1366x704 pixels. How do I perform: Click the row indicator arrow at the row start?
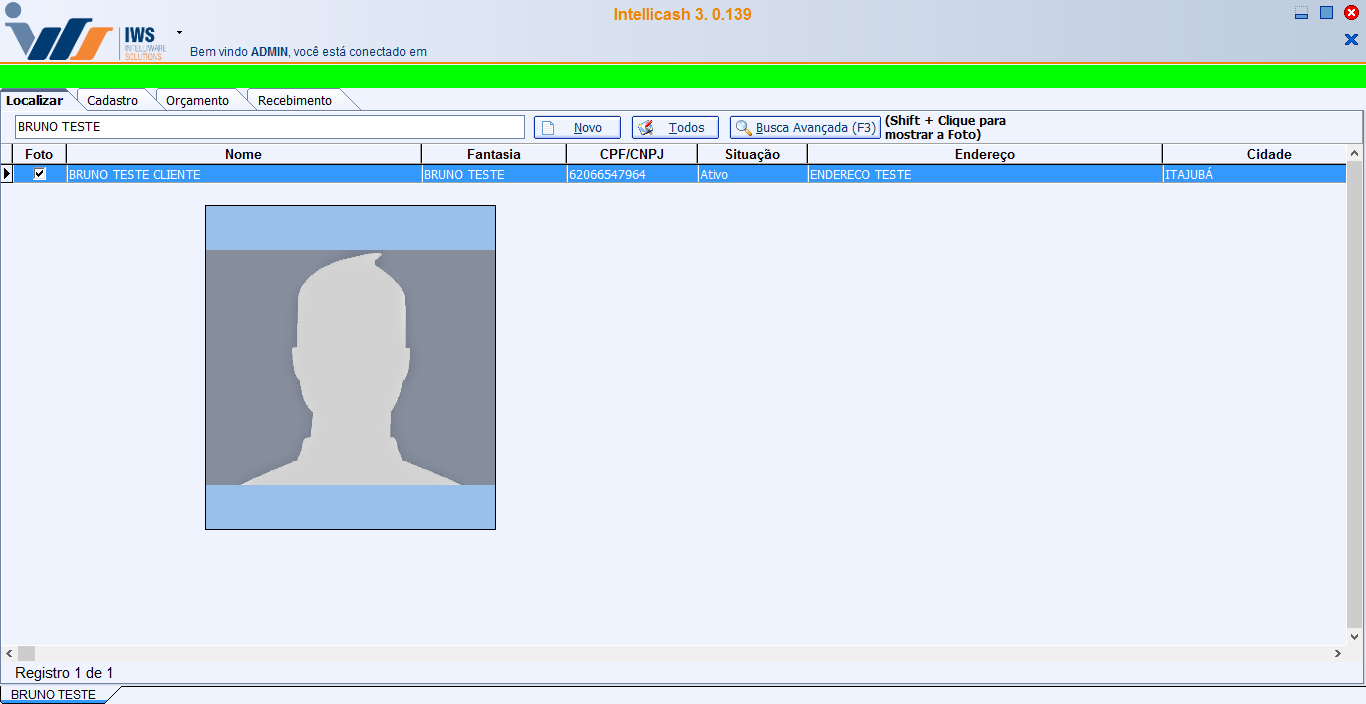[6, 174]
